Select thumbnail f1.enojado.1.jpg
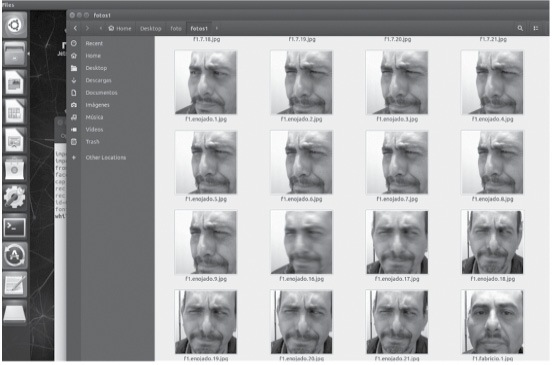The image size is (557, 365). tap(206, 82)
